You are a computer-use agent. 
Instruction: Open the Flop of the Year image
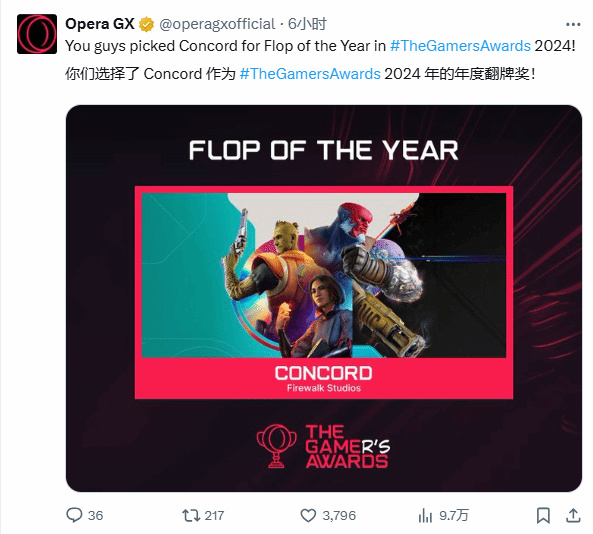(324, 298)
